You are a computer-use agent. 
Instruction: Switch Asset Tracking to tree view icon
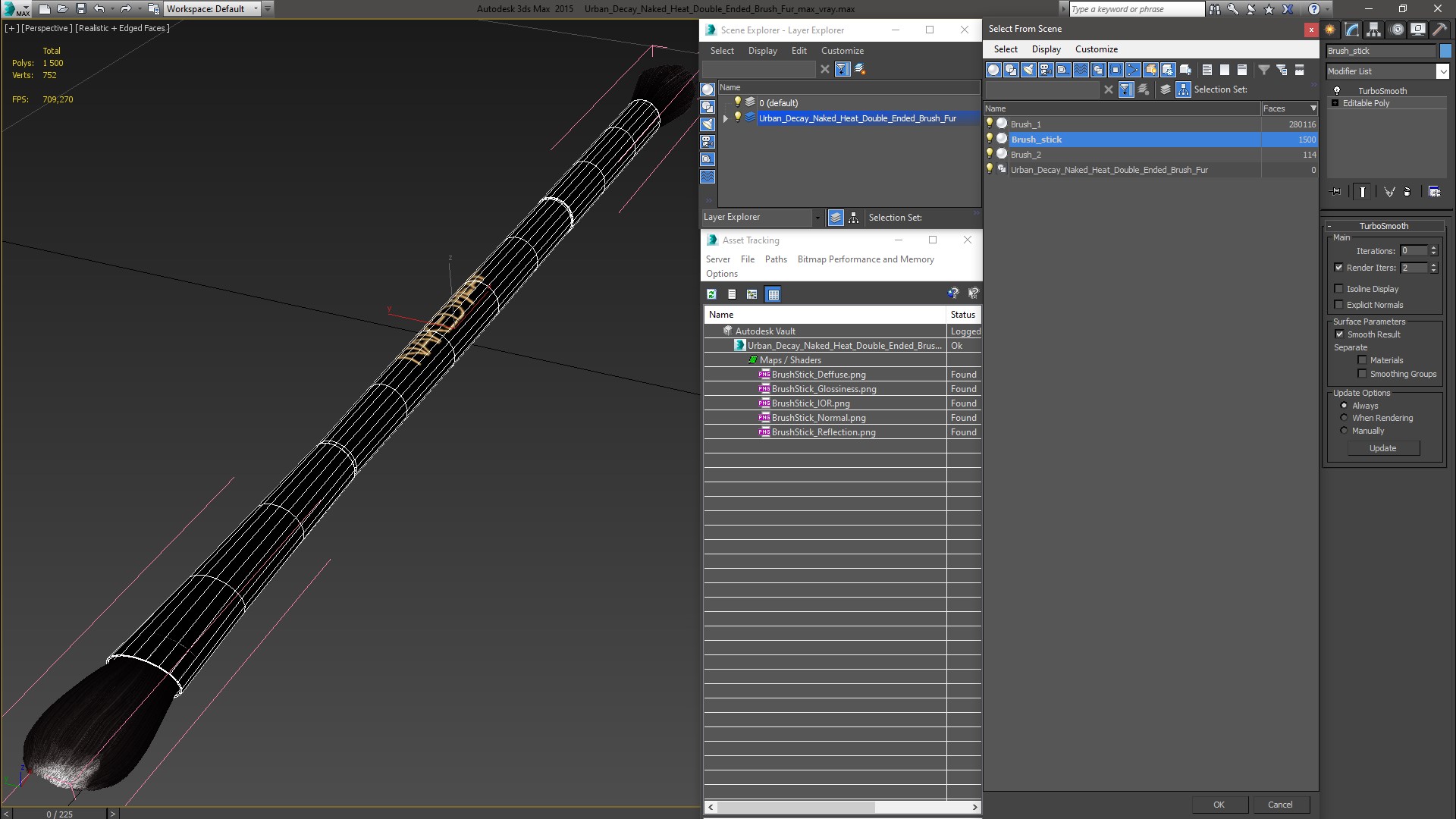tap(752, 294)
